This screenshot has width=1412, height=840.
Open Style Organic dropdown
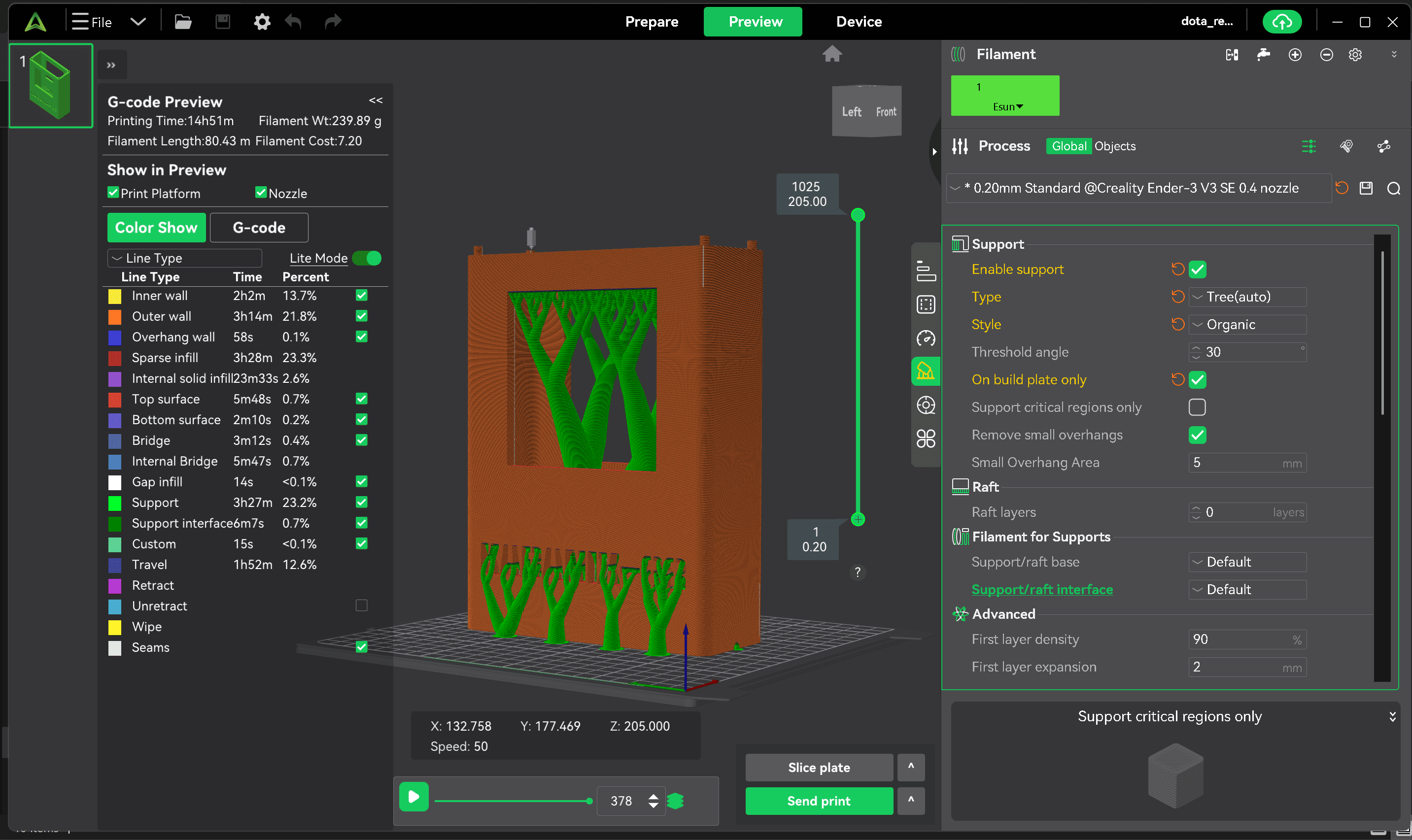(x=1247, y=325)
